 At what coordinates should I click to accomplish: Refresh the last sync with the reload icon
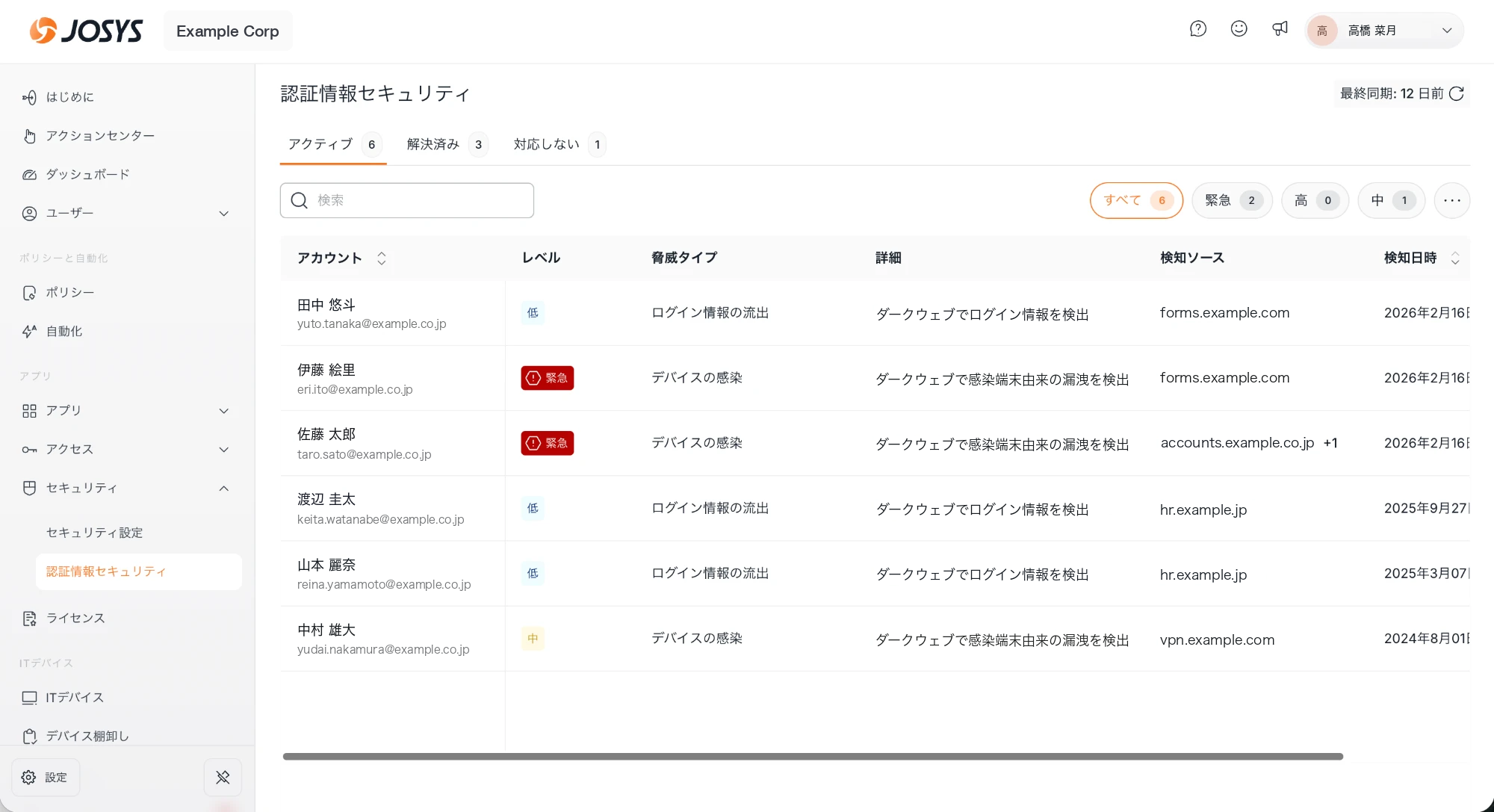[1457, 93]
